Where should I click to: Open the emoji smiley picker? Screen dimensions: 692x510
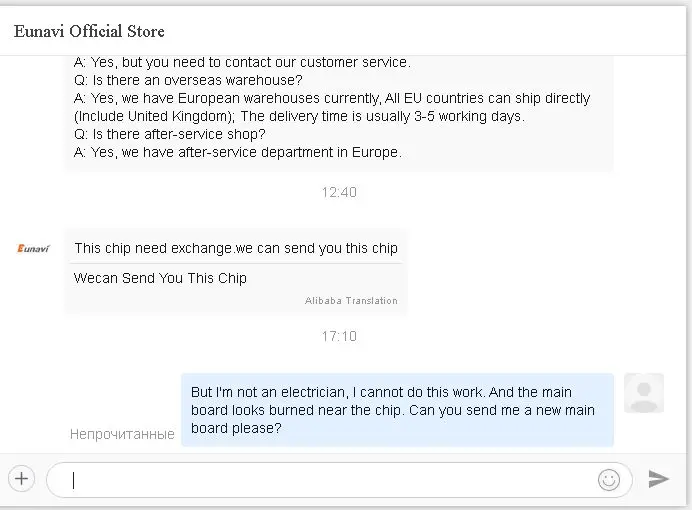click(x=608, y=479)
